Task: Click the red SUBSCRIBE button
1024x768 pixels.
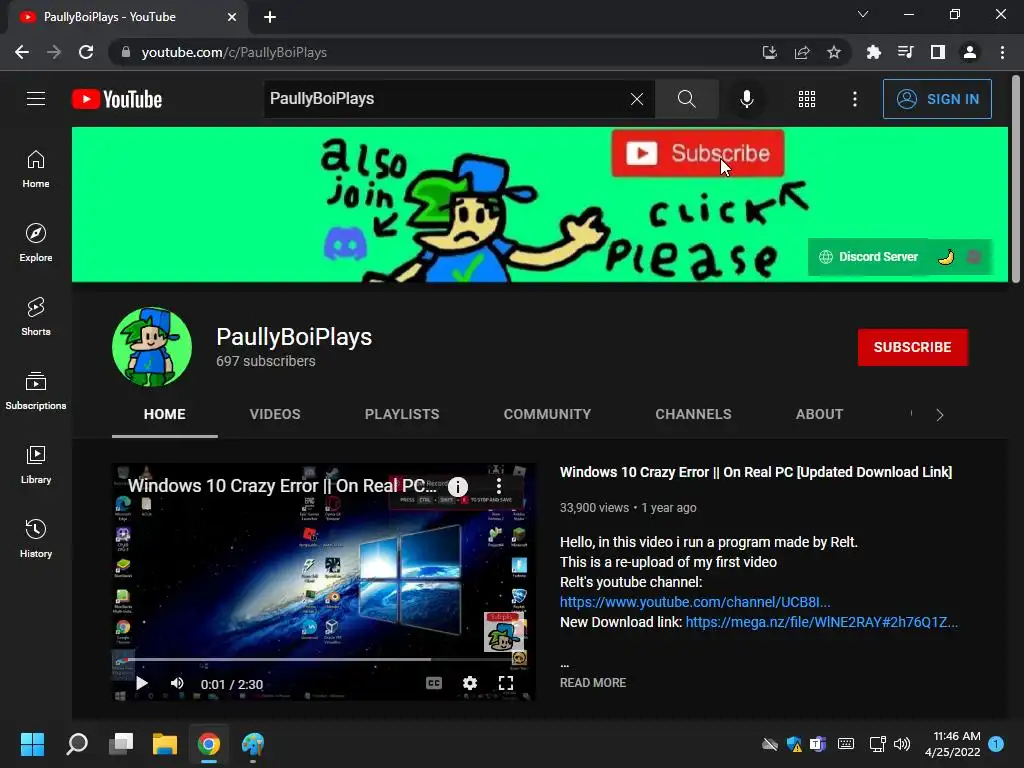Action: click(912, 347)
